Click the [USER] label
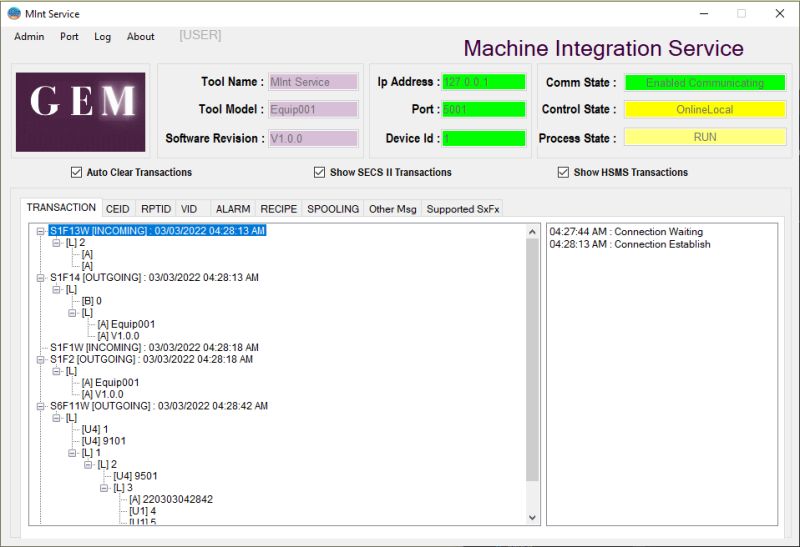This screenshot has width=800, height=547. click(200, 35)
